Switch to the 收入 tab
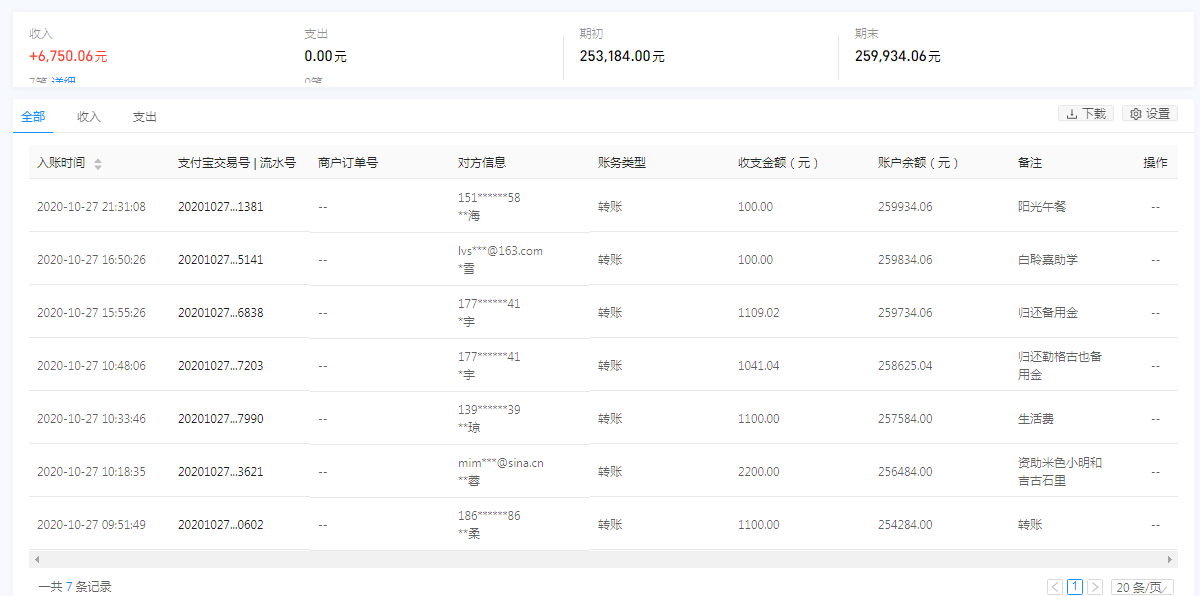1200x596 pixels. pos(89,117)
